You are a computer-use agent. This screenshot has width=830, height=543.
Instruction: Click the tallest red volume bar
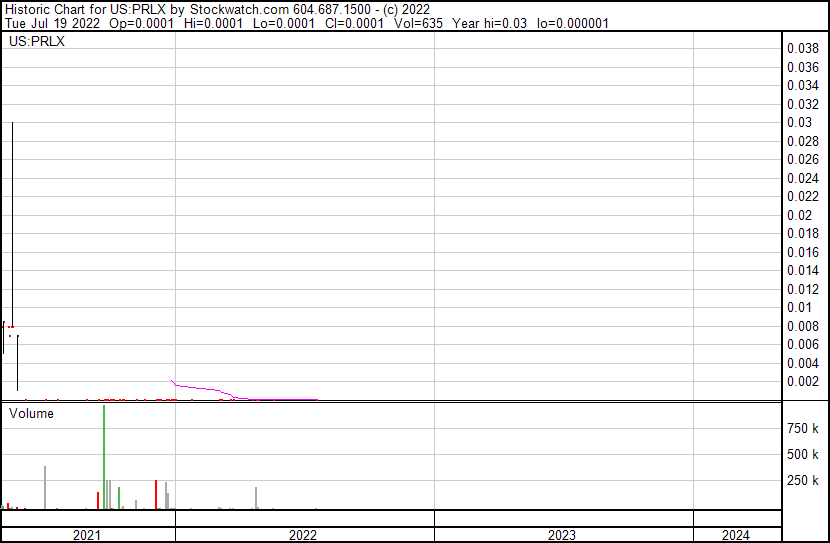[x=156, y=494]
